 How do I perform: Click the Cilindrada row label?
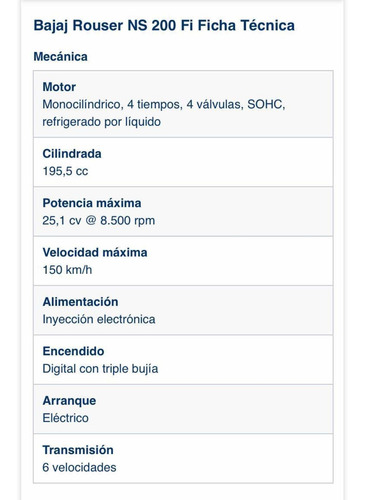point(72,154)
